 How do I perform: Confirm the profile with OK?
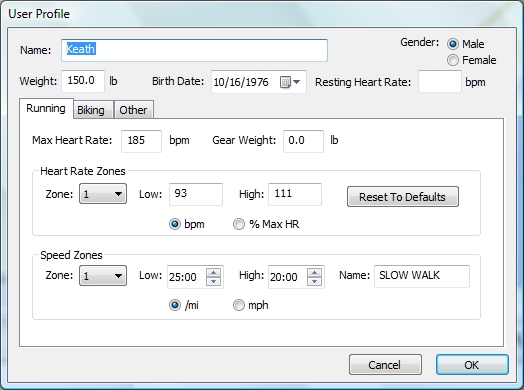pyautogui.click(x=472, y=365)
